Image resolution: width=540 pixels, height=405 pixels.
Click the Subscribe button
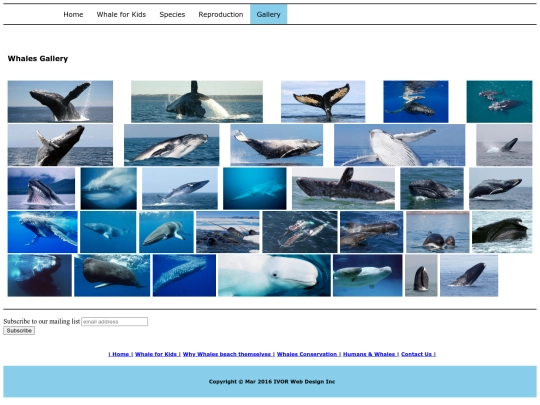[19, 331]
